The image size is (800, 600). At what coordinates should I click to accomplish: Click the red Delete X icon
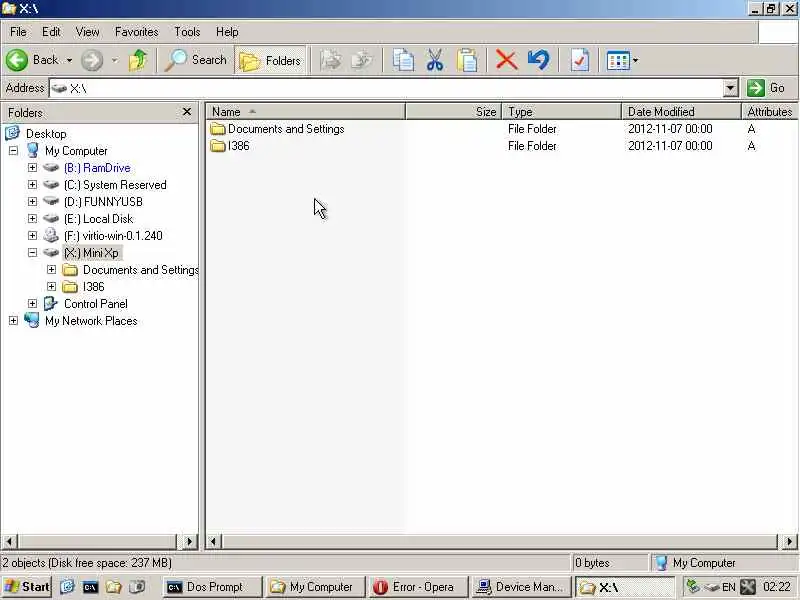coord(507,60)
